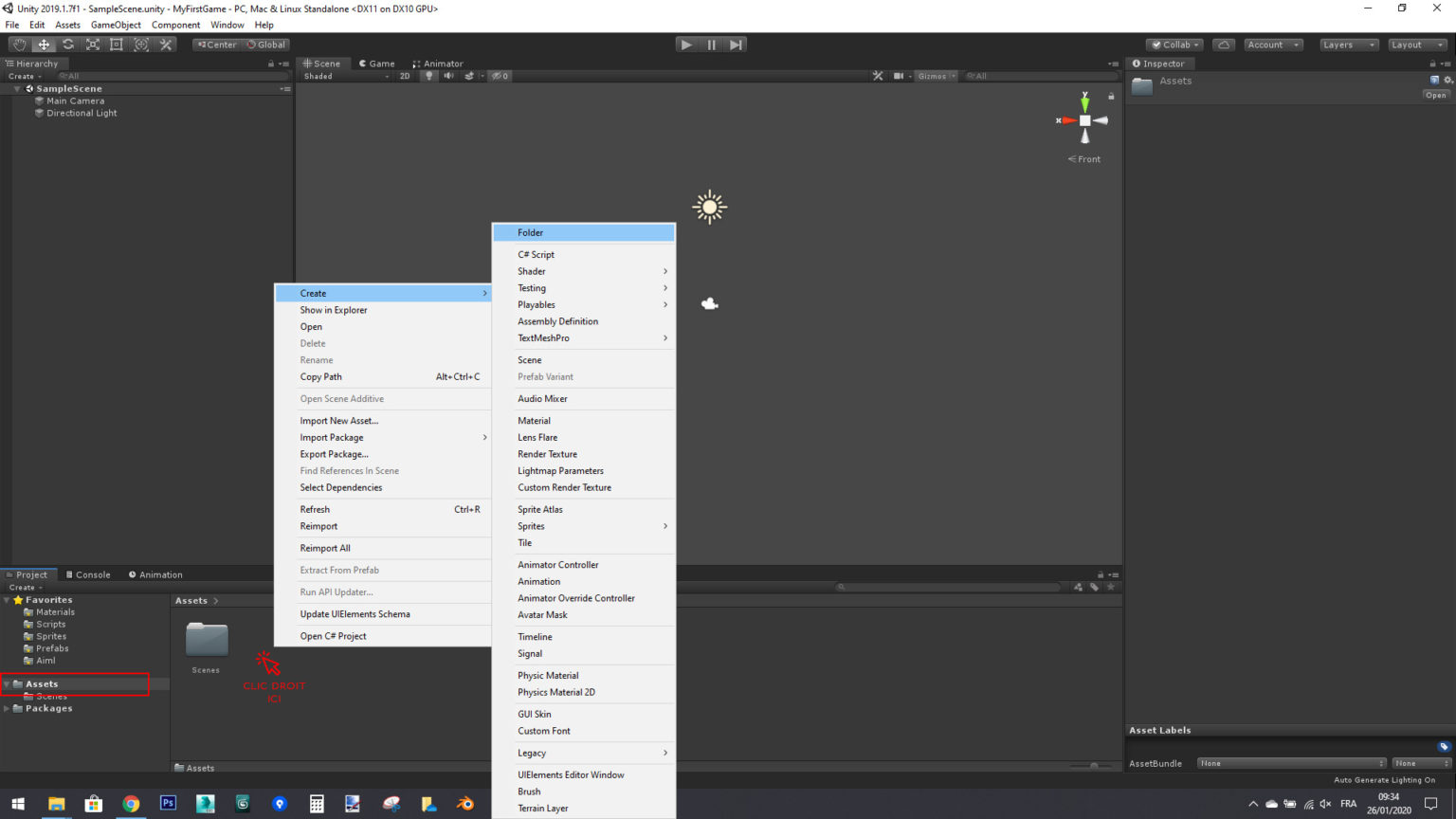This screenshot has width=1456, height=819.
Task: Select the Move tool
Action: pos(43,45)
